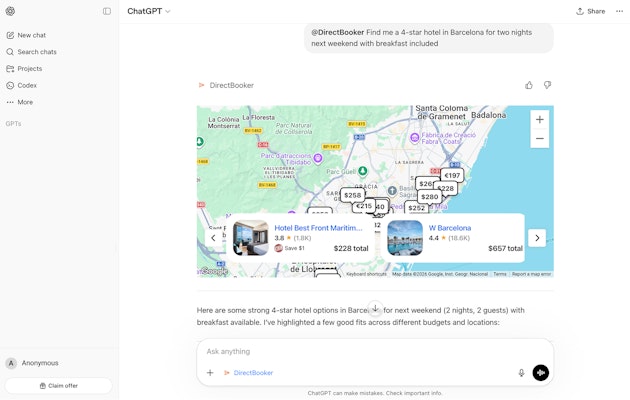Image resolution: width=630 pixels, height=400 pixels.
Task: Open the ChatGPT model dropdown
Action: pyautogui.click(x=149, y=11)
